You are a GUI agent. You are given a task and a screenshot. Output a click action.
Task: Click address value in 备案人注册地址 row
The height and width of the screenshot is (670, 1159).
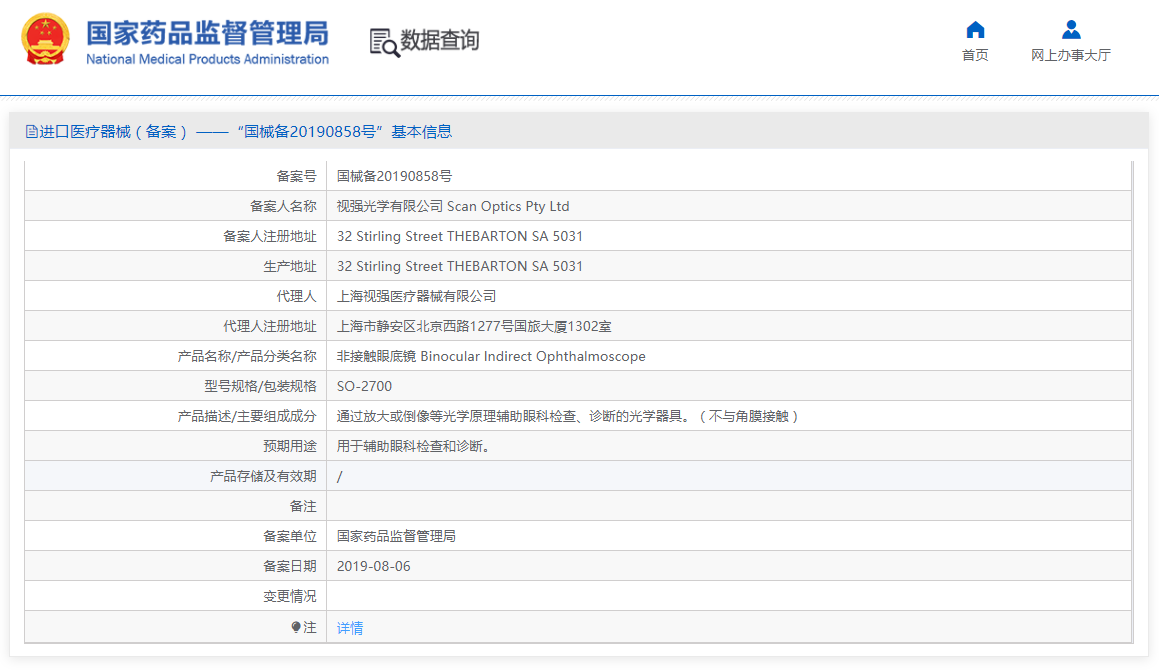pyautogui.click(x=460, y=236)
